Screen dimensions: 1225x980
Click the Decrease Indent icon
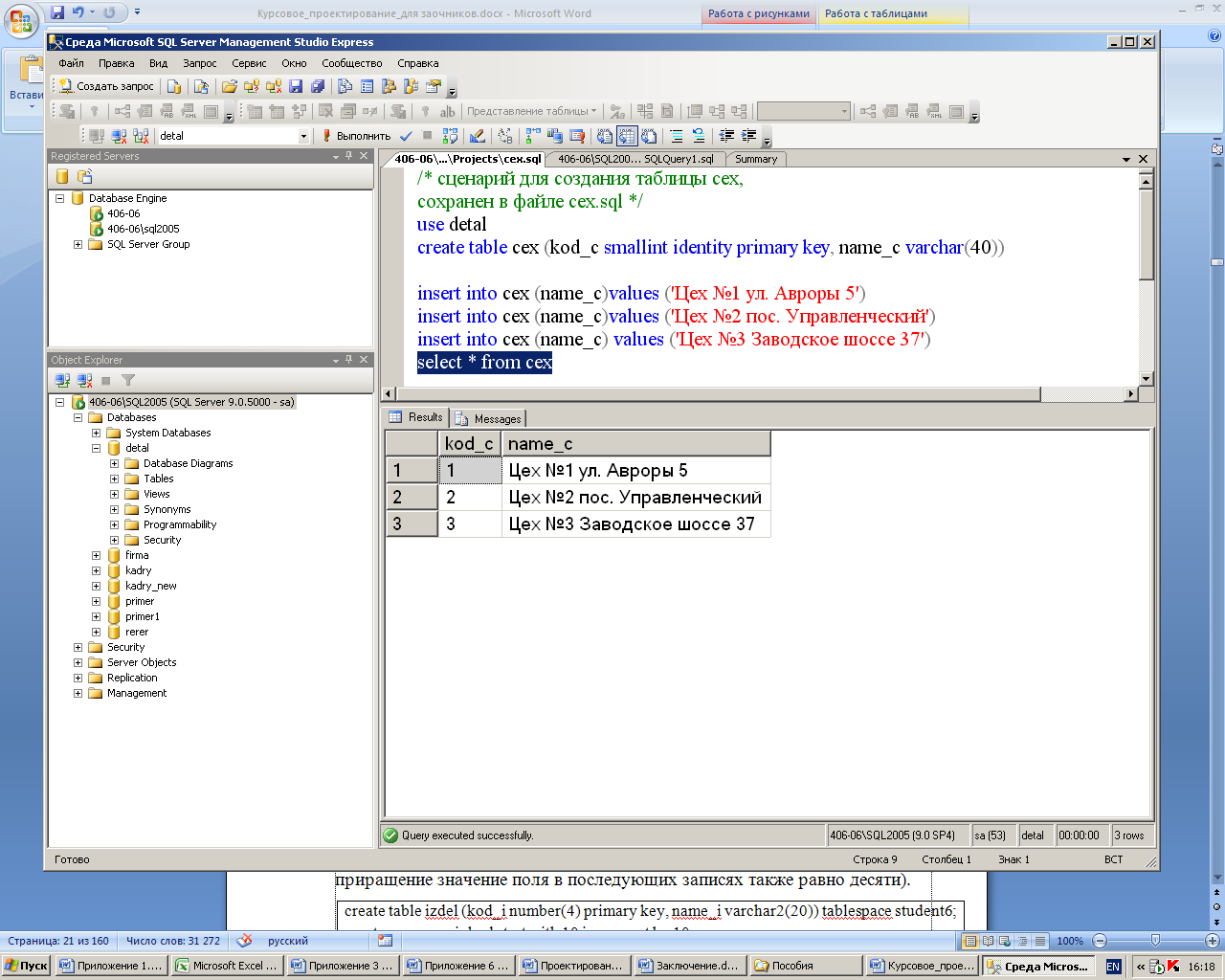pos(726,136)
